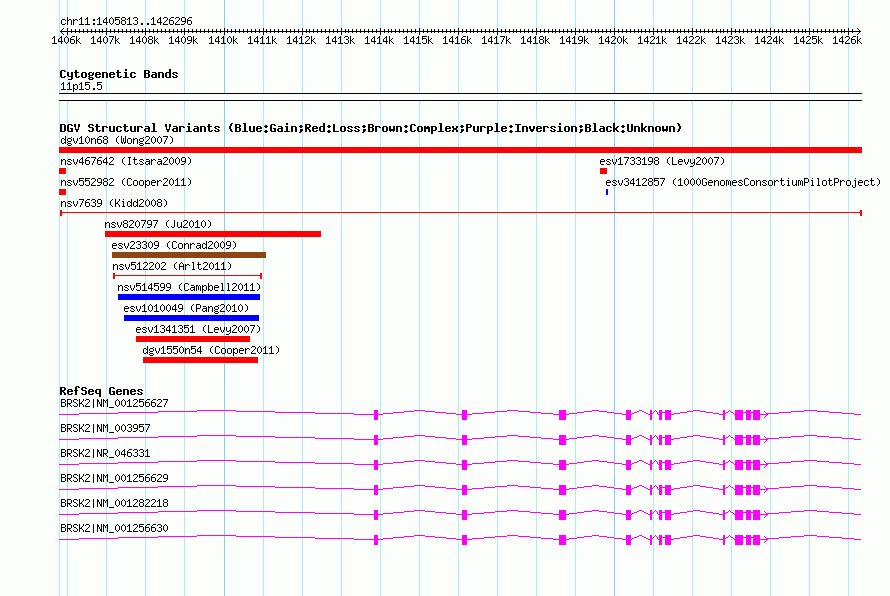The width and height of the screenshot is (890, 596).
Task: Click the BRSK2|NM_001256629 transcript gene line
Action: click(460, 489)
